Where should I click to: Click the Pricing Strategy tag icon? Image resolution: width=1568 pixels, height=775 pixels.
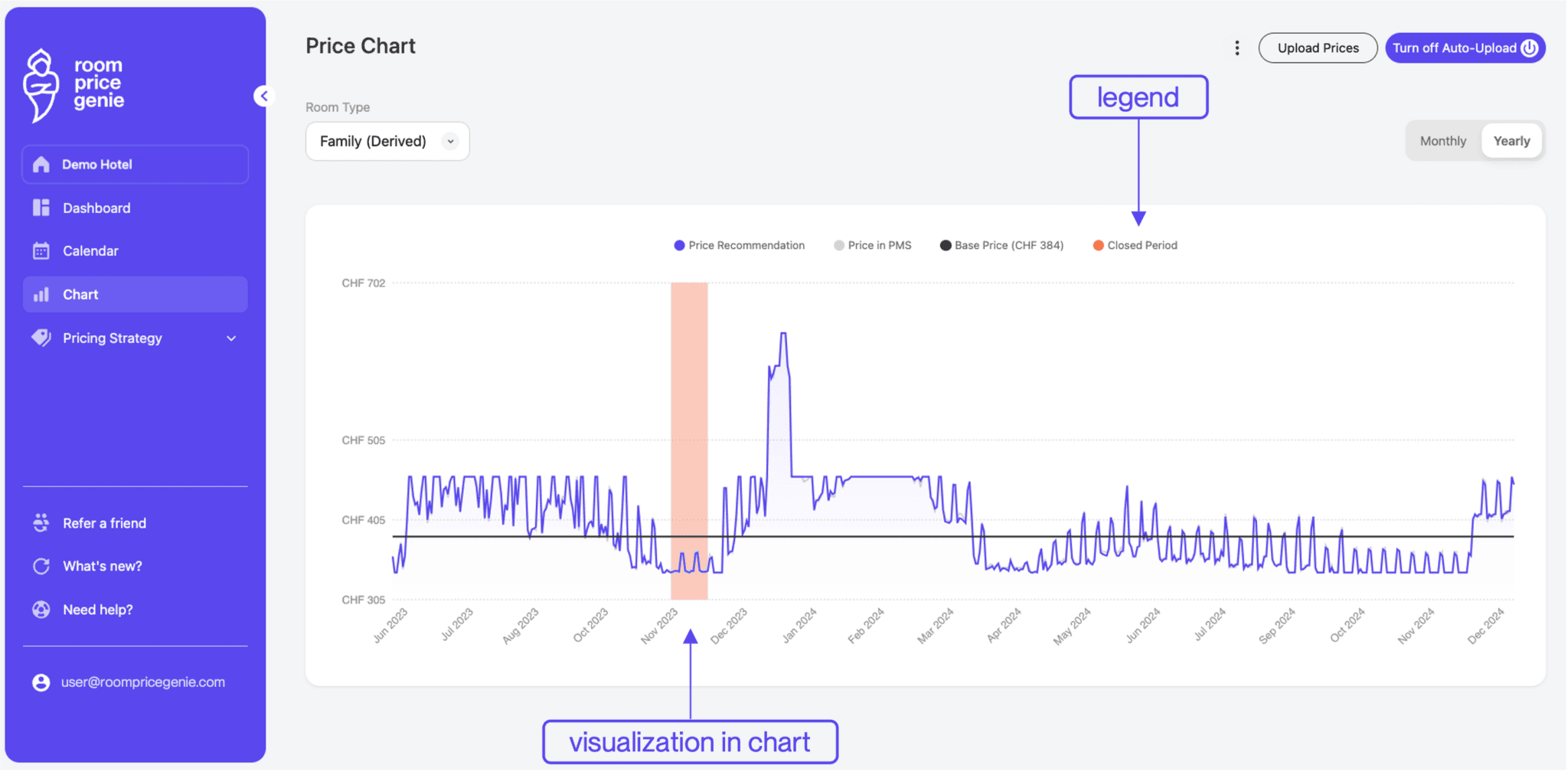click(41, 338)
